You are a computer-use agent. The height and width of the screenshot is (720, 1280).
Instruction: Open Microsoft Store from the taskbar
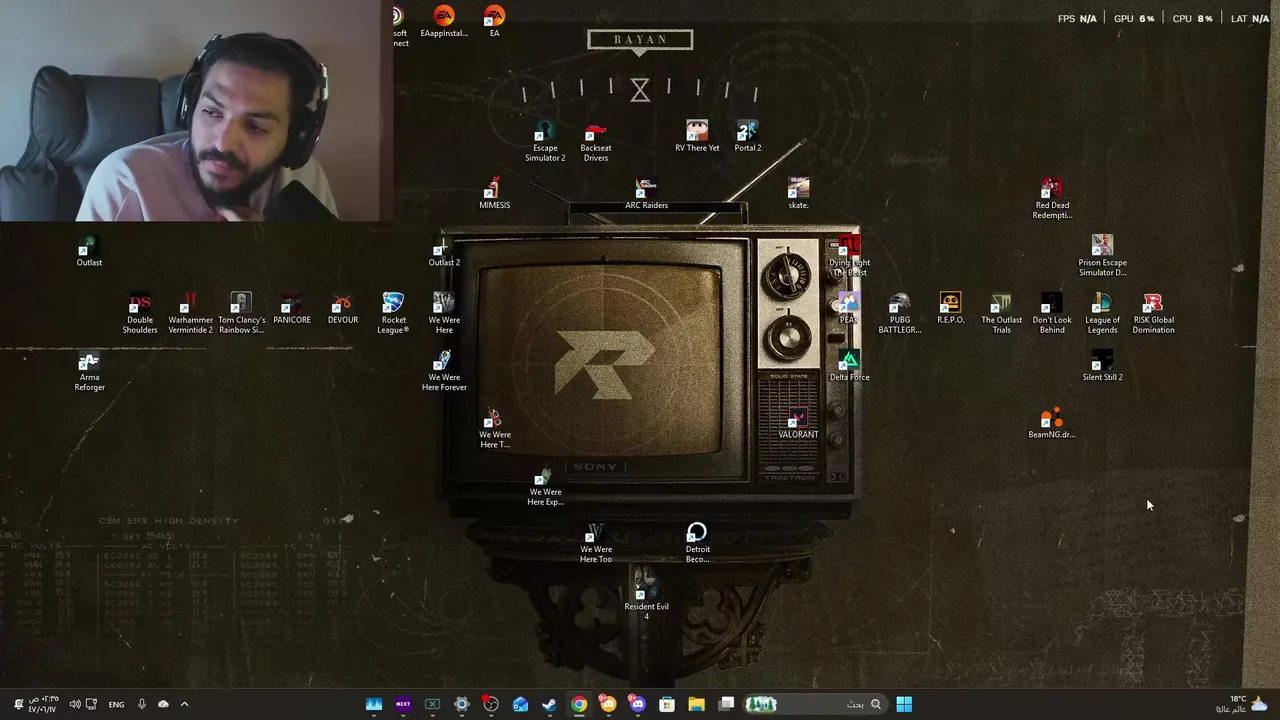pos(667,704)
